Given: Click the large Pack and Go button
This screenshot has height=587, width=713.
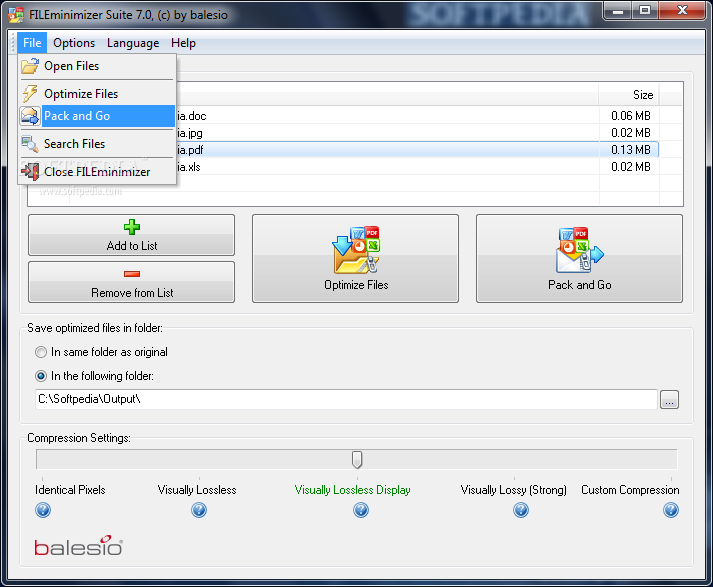Looking at the screenshot, I should 579,258.
